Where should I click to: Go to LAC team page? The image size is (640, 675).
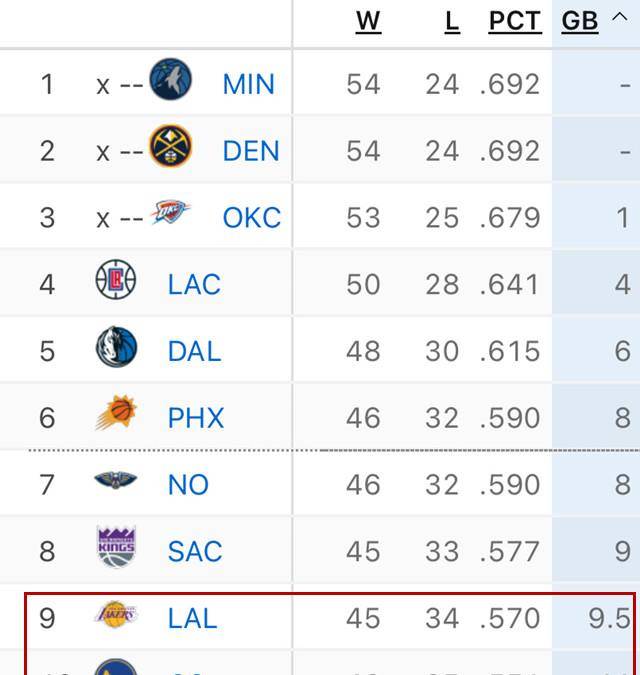click(x=194, y=285)
